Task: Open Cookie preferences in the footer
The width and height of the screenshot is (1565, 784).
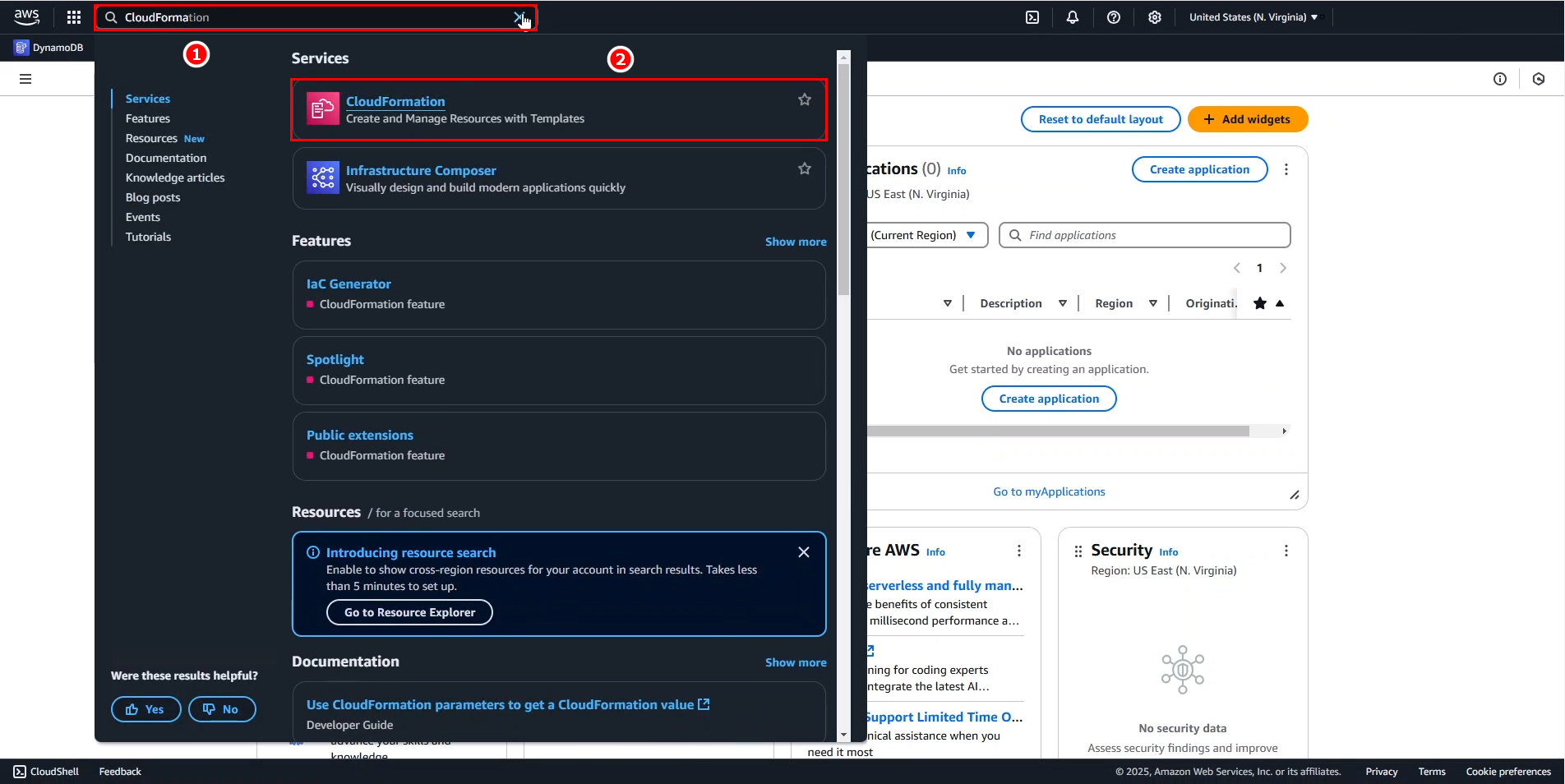Action: click(x=1508, y=772)
